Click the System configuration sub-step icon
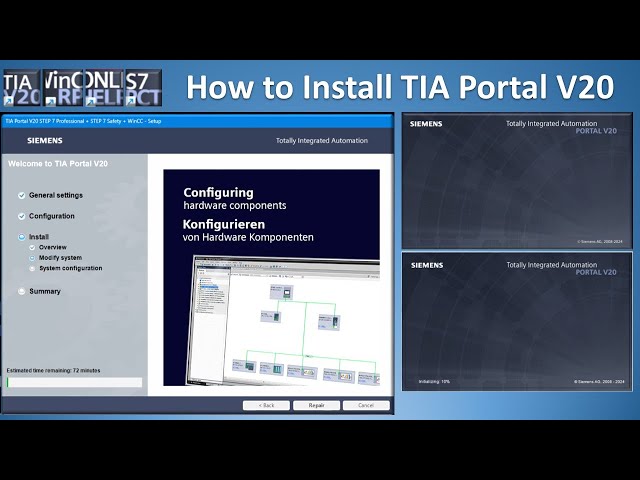 [x=32, y=269]
